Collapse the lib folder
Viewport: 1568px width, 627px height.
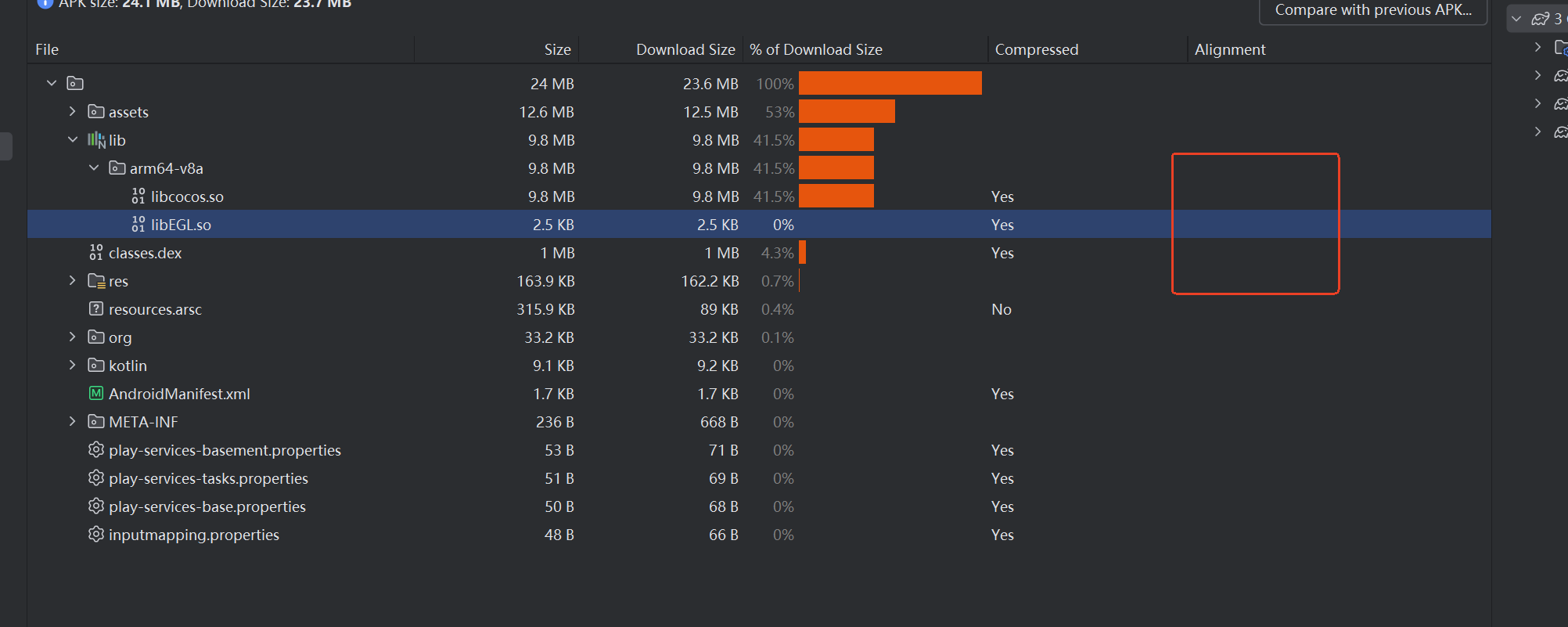[x=73, y=140]
